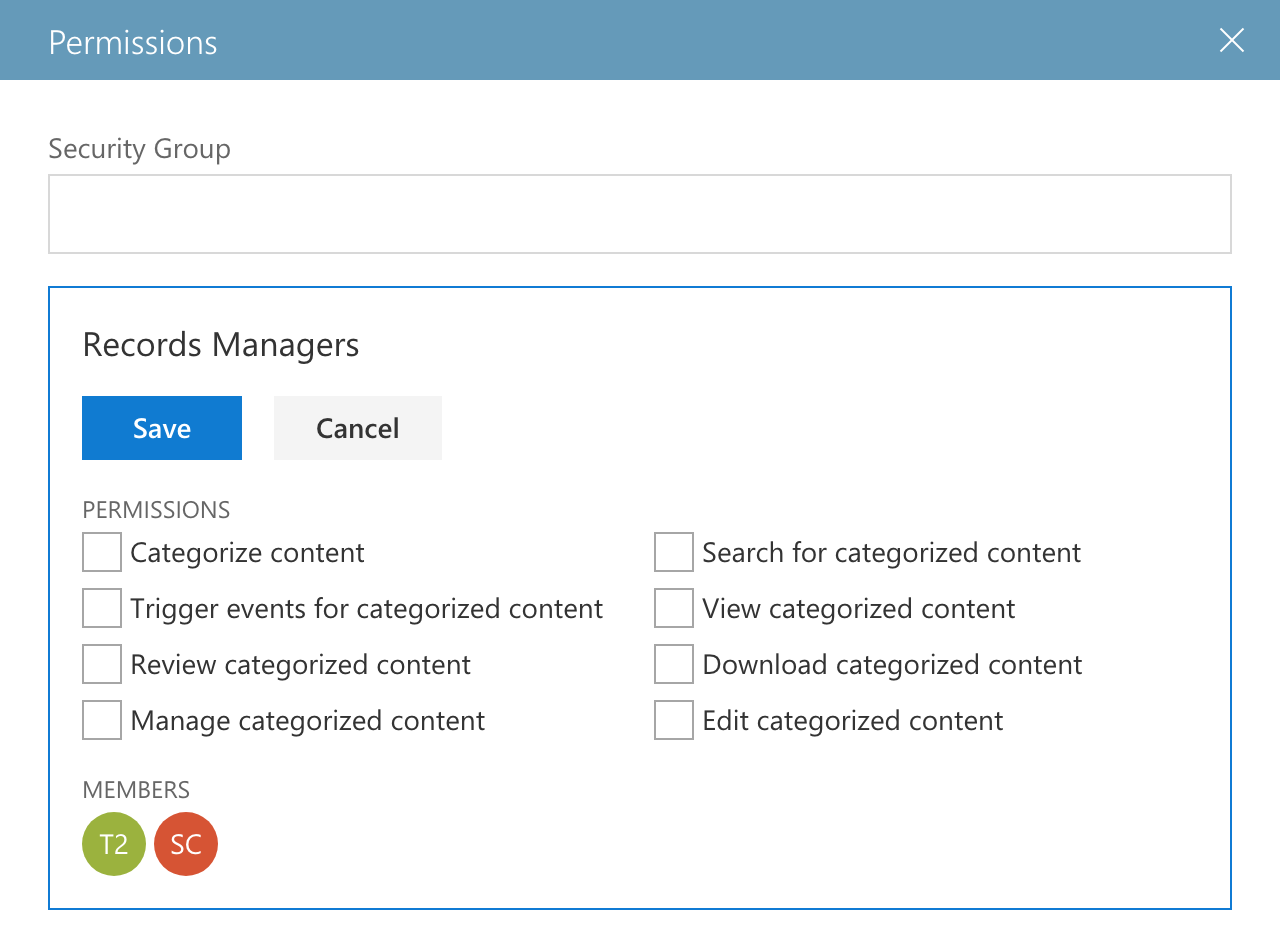Enable the Categorize content checkbox
The width and height of the screenshot is (1280, 936).
pos(102,552)
